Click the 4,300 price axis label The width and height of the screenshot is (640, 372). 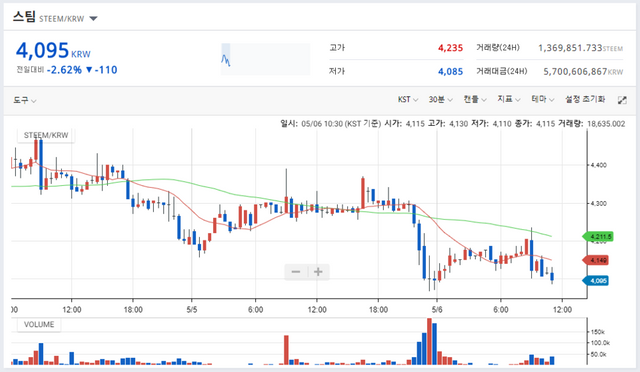point(598,203)
